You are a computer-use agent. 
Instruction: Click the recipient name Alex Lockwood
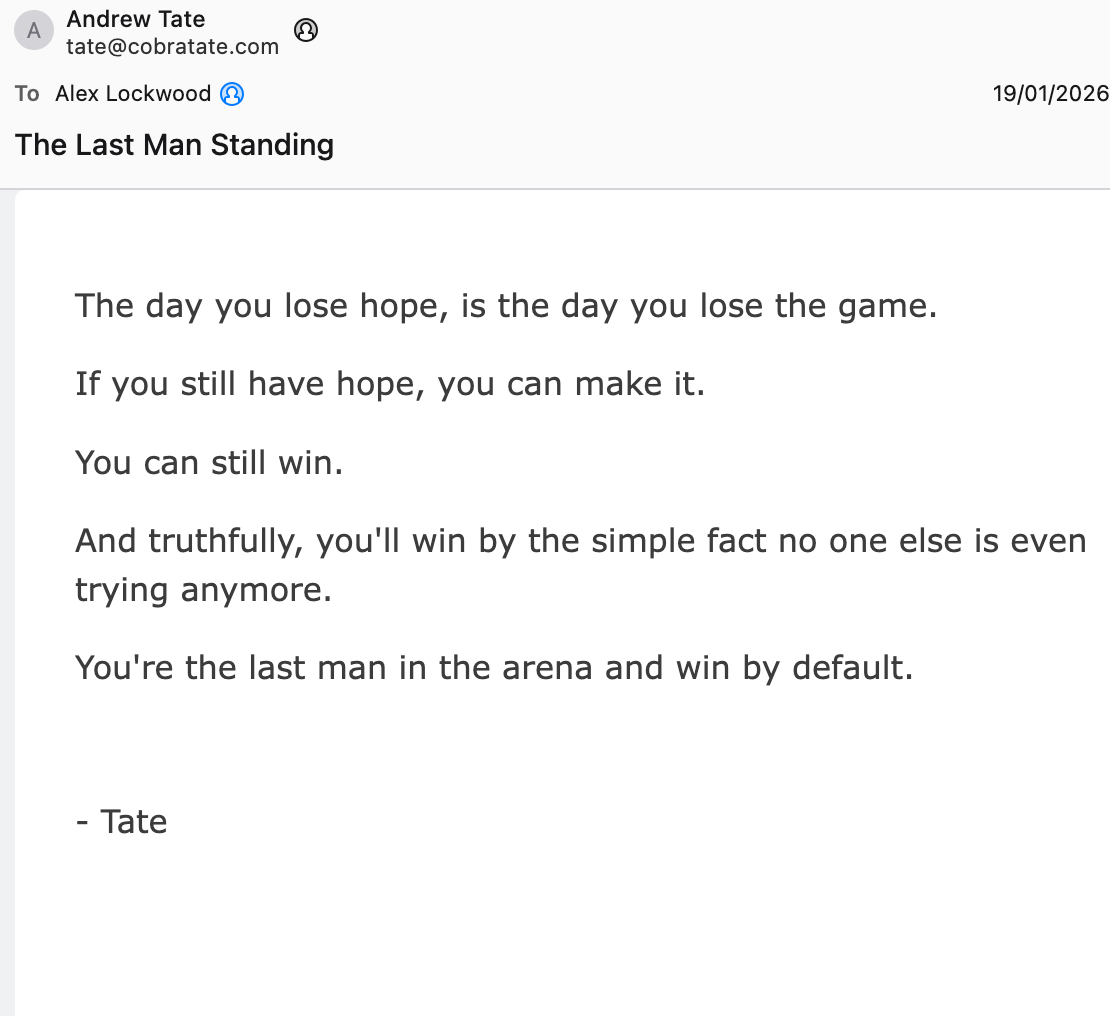coord(133,94)
